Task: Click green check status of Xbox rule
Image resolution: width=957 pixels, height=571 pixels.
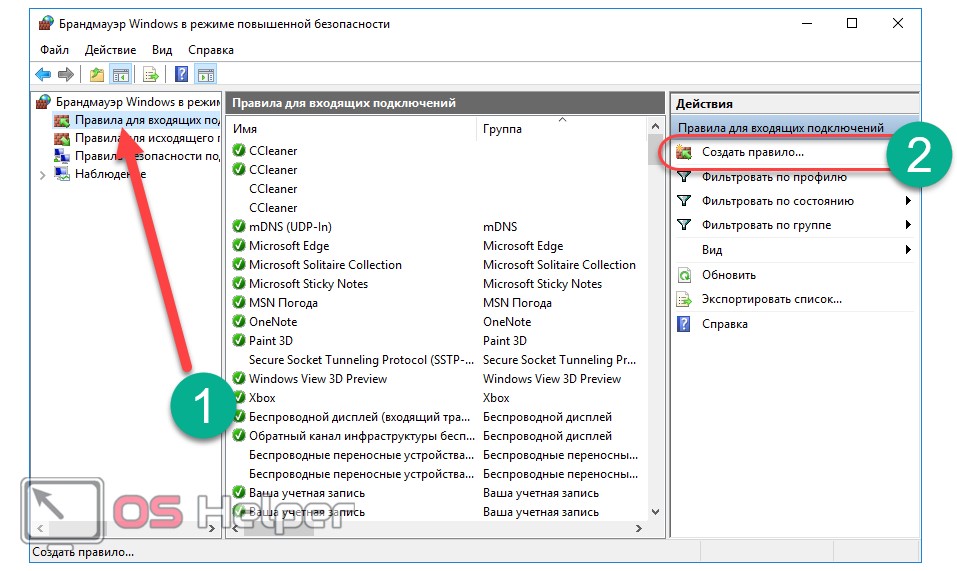Action: tap(239, 398)
